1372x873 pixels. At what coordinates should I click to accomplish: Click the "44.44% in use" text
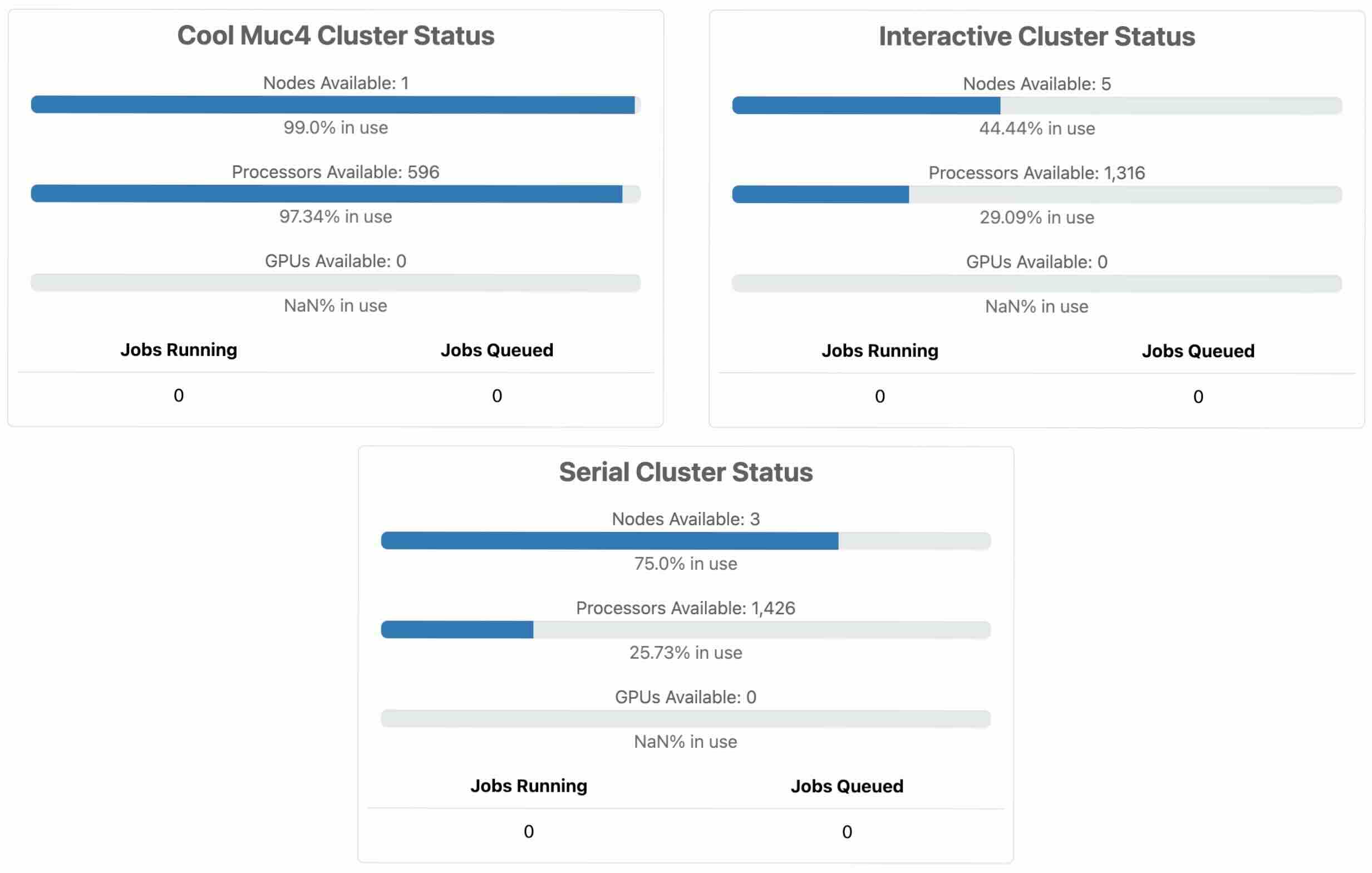tap(1036, 129)
